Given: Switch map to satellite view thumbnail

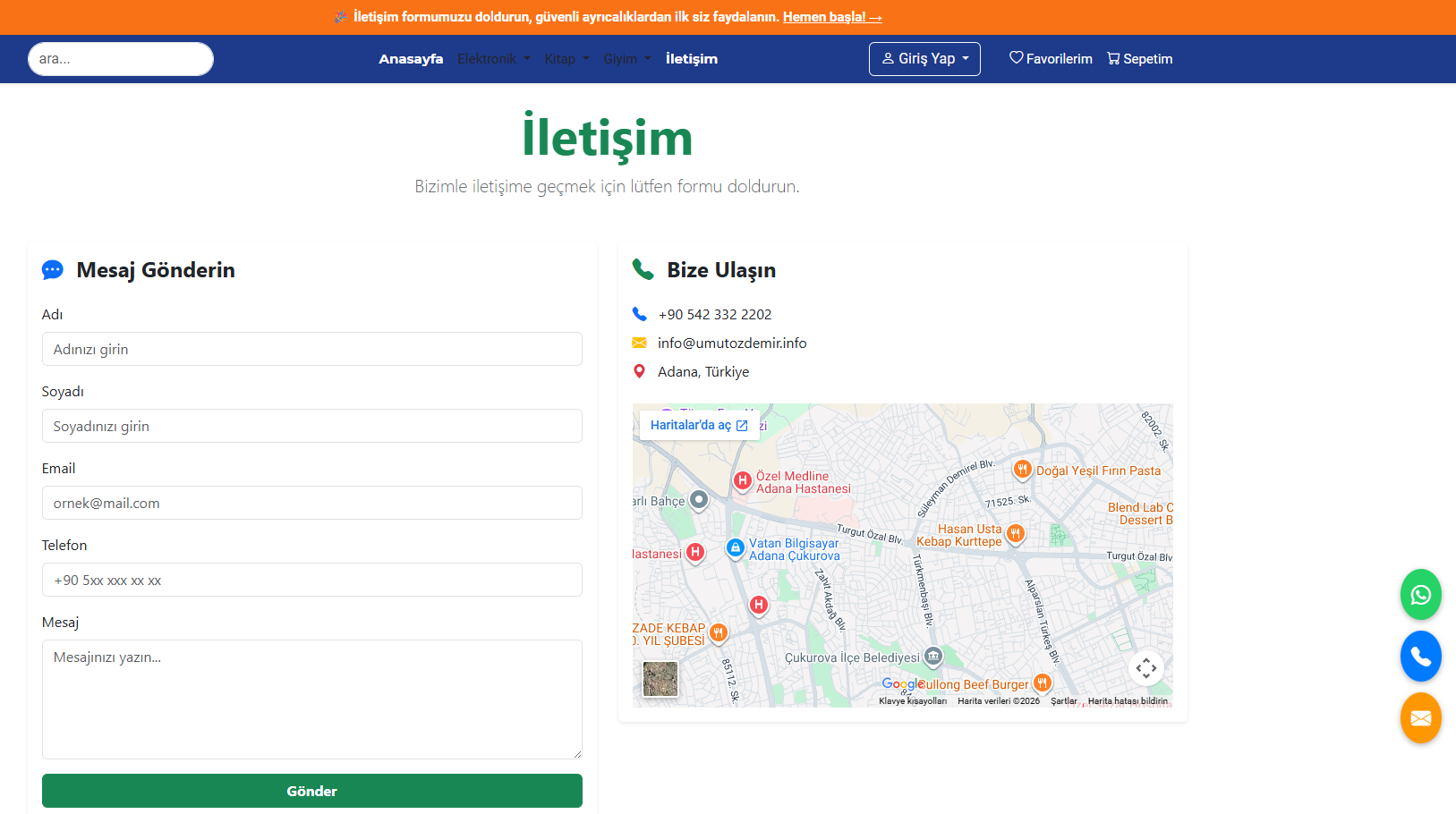Looking at the screenshot, I should coord(660,679).
